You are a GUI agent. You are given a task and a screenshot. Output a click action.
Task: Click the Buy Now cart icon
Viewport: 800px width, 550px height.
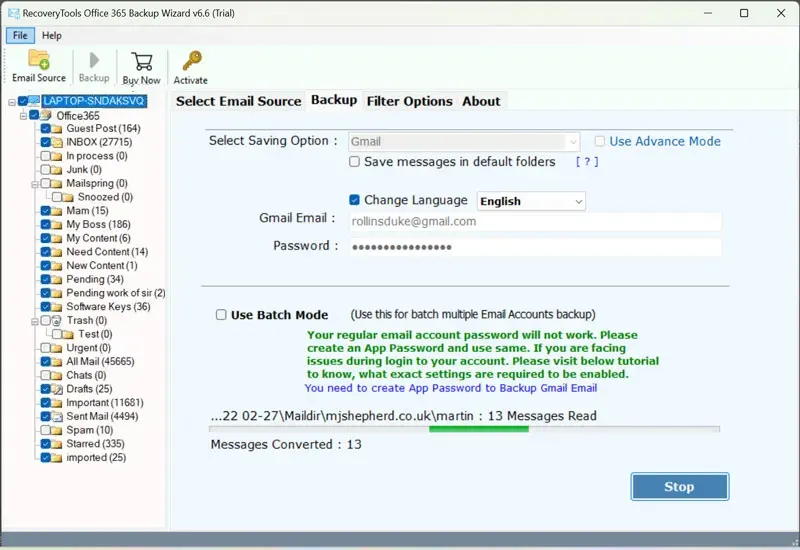[x=142, y=61]
